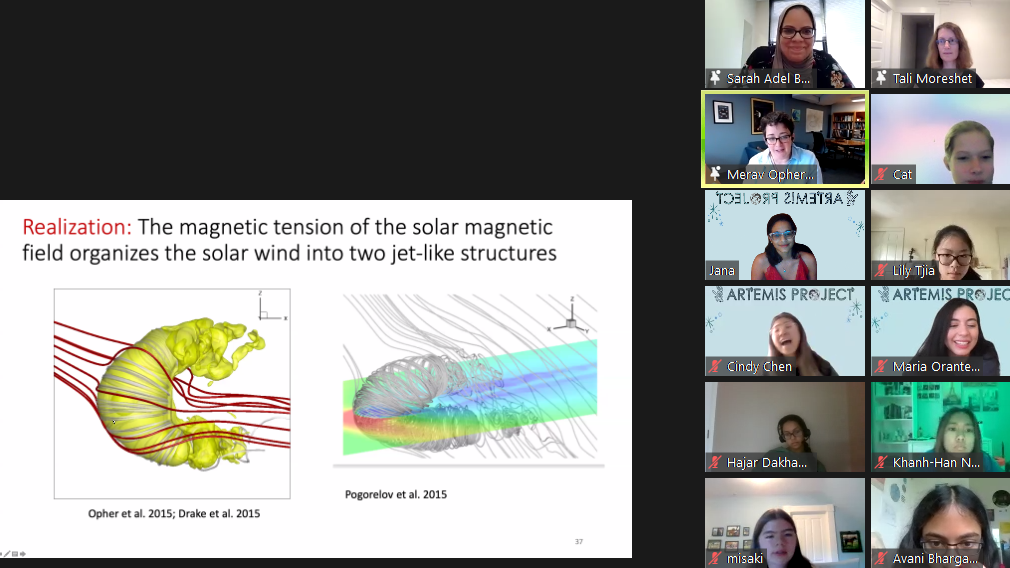Click the left heliosphere figure with yellow jets
This screenshot has height=568, width=1010.
(x=172, y=393)
